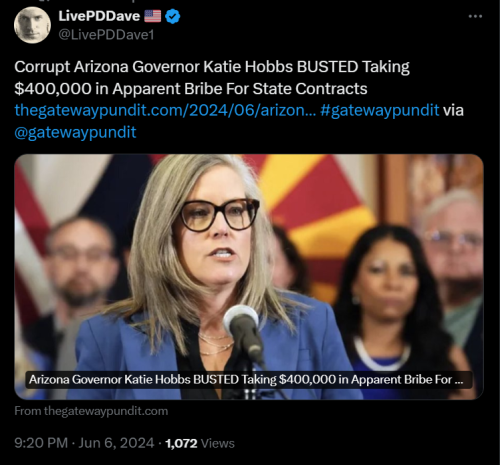Viewport: 500px width, 465px height.
Task: Open the 9:20 PM timestamp
Action: click(41, 443)
